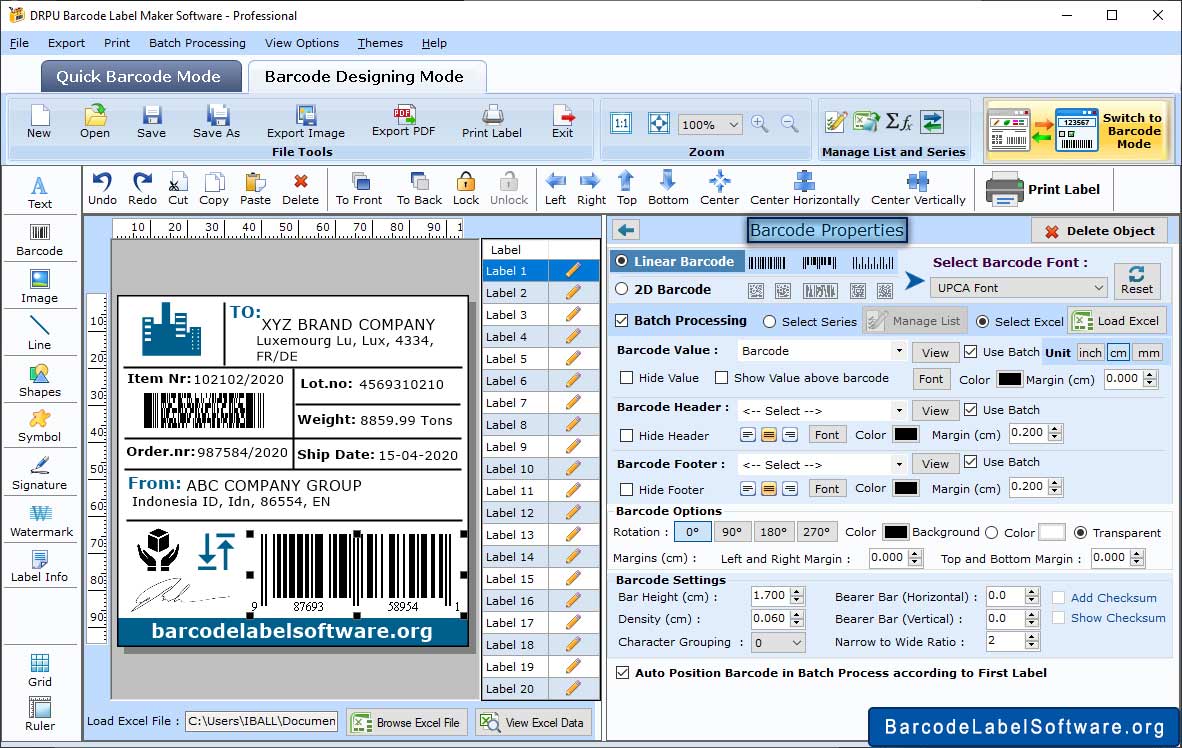
Task: Increase the Density stepper value
Action: [x=798, y=614]
